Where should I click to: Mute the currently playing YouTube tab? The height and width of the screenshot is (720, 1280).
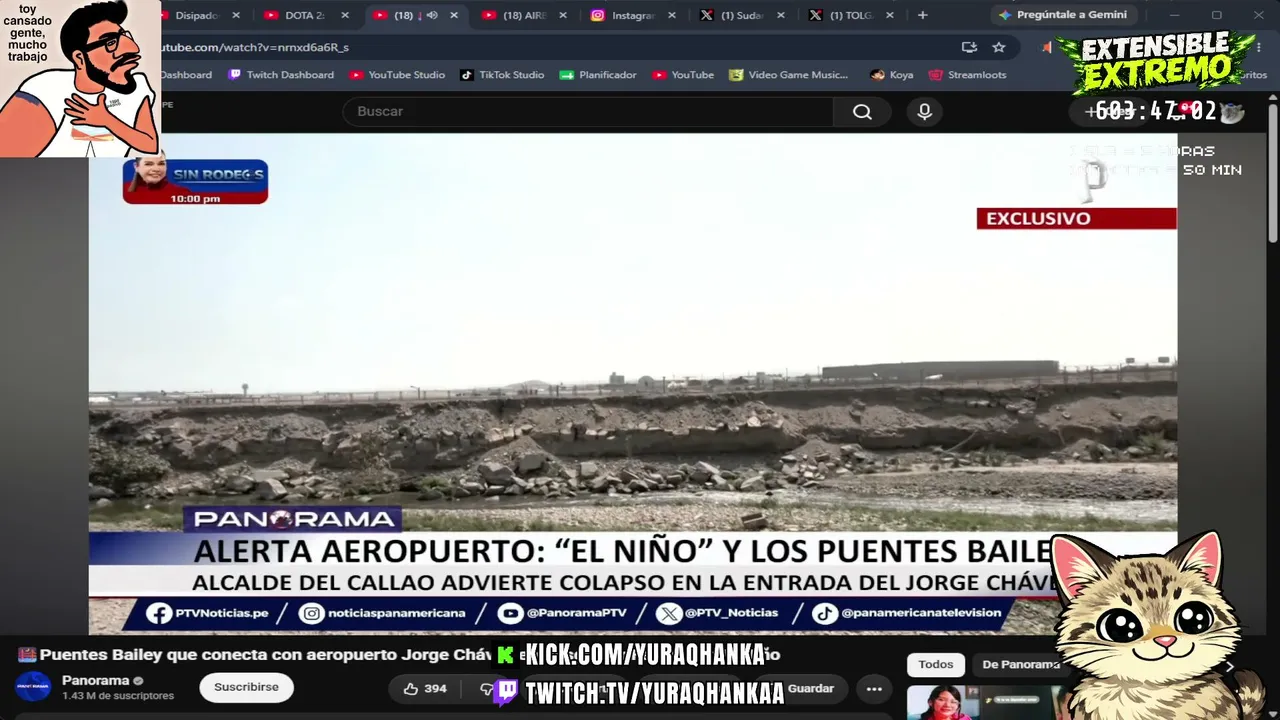coord(432,15)
